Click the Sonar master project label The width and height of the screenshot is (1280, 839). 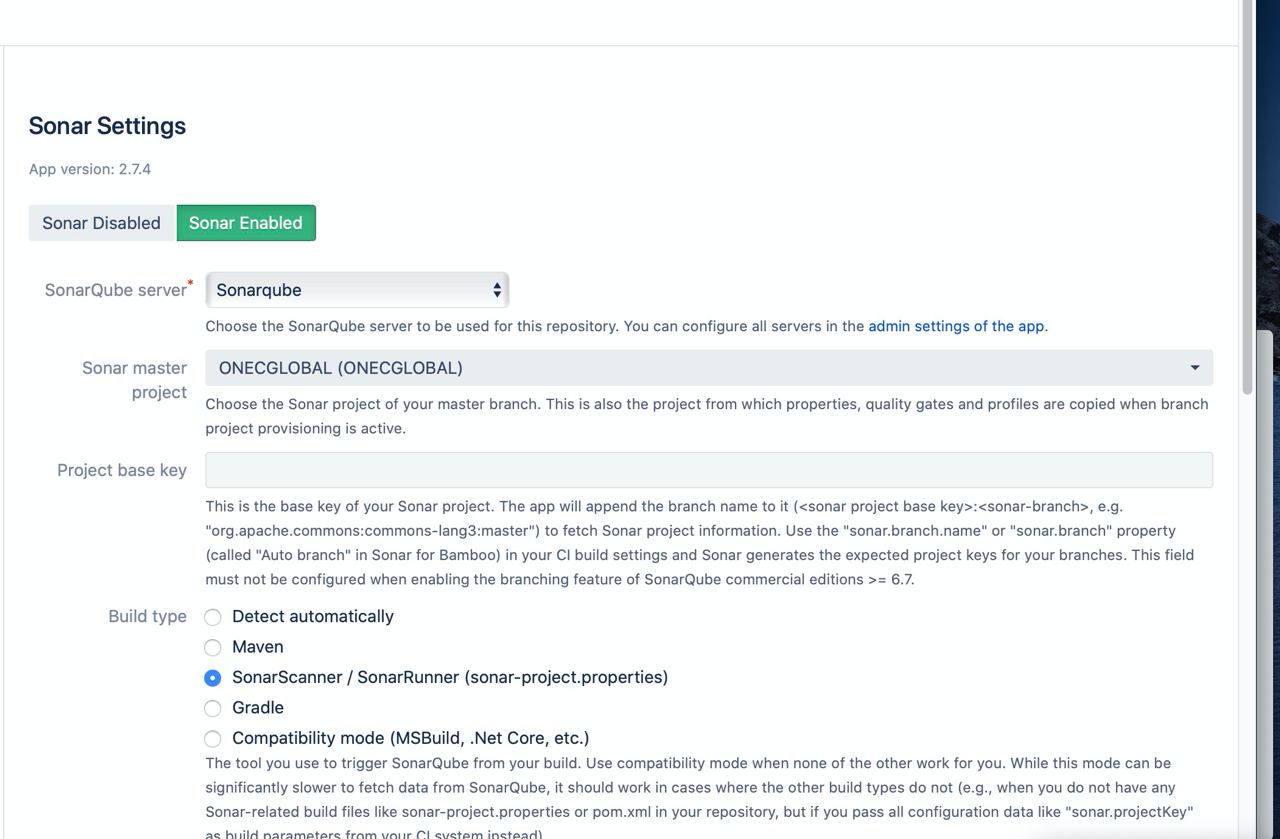[134, 380]
